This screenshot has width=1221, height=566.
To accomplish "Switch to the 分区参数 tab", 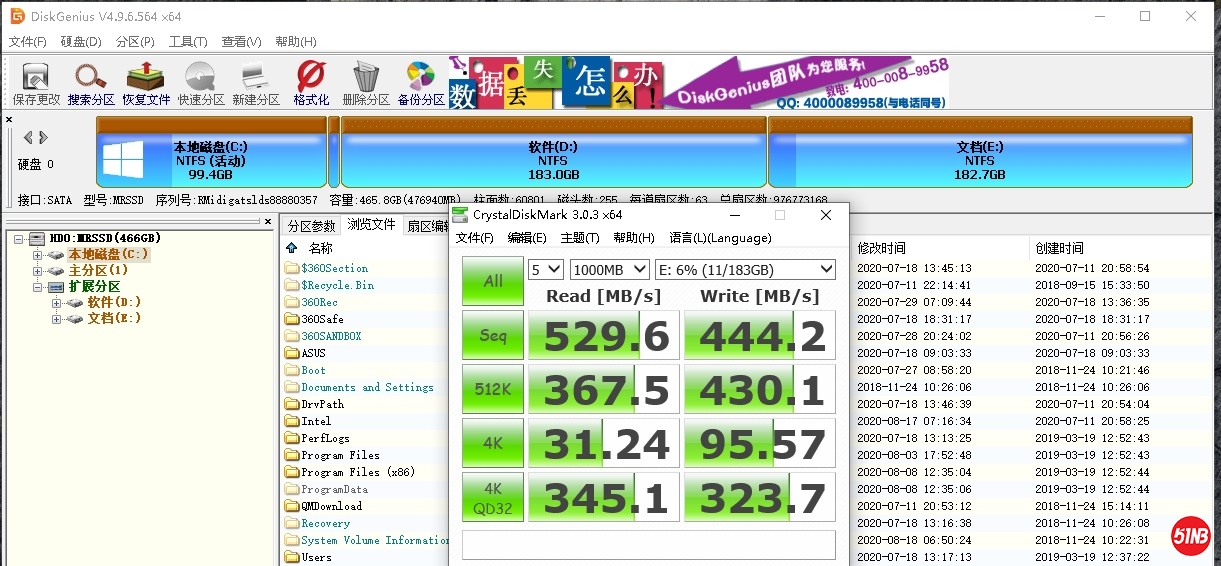I will click(x=311, y=226).
